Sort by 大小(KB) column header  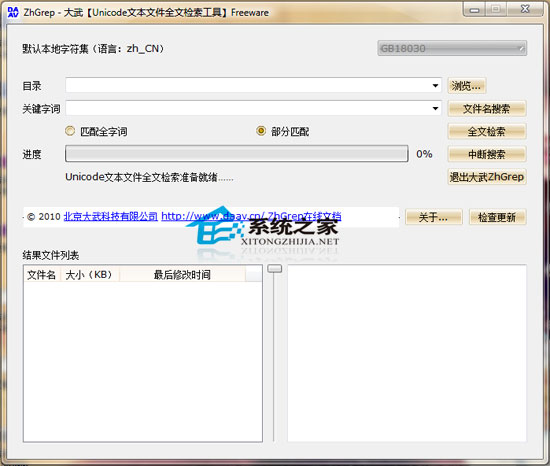(90, 275)
